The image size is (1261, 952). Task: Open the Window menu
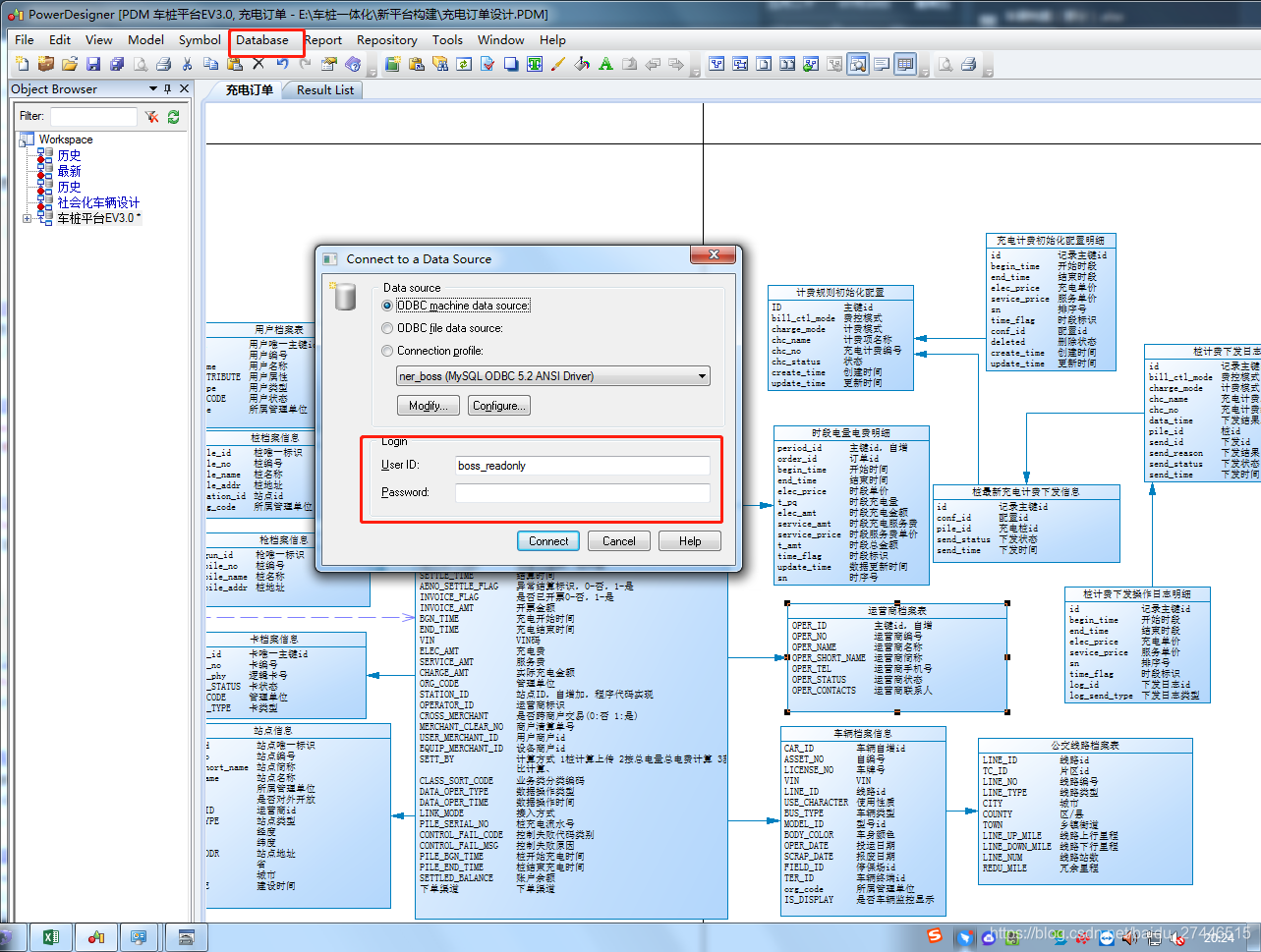point(500,40)
